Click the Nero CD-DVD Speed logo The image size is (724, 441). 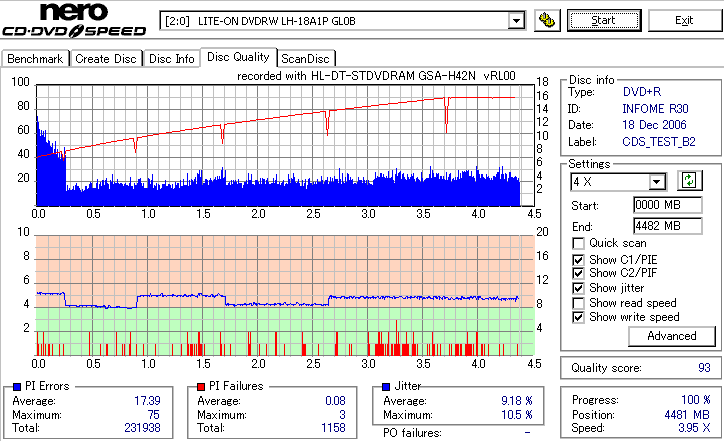(x=74, y=20)
